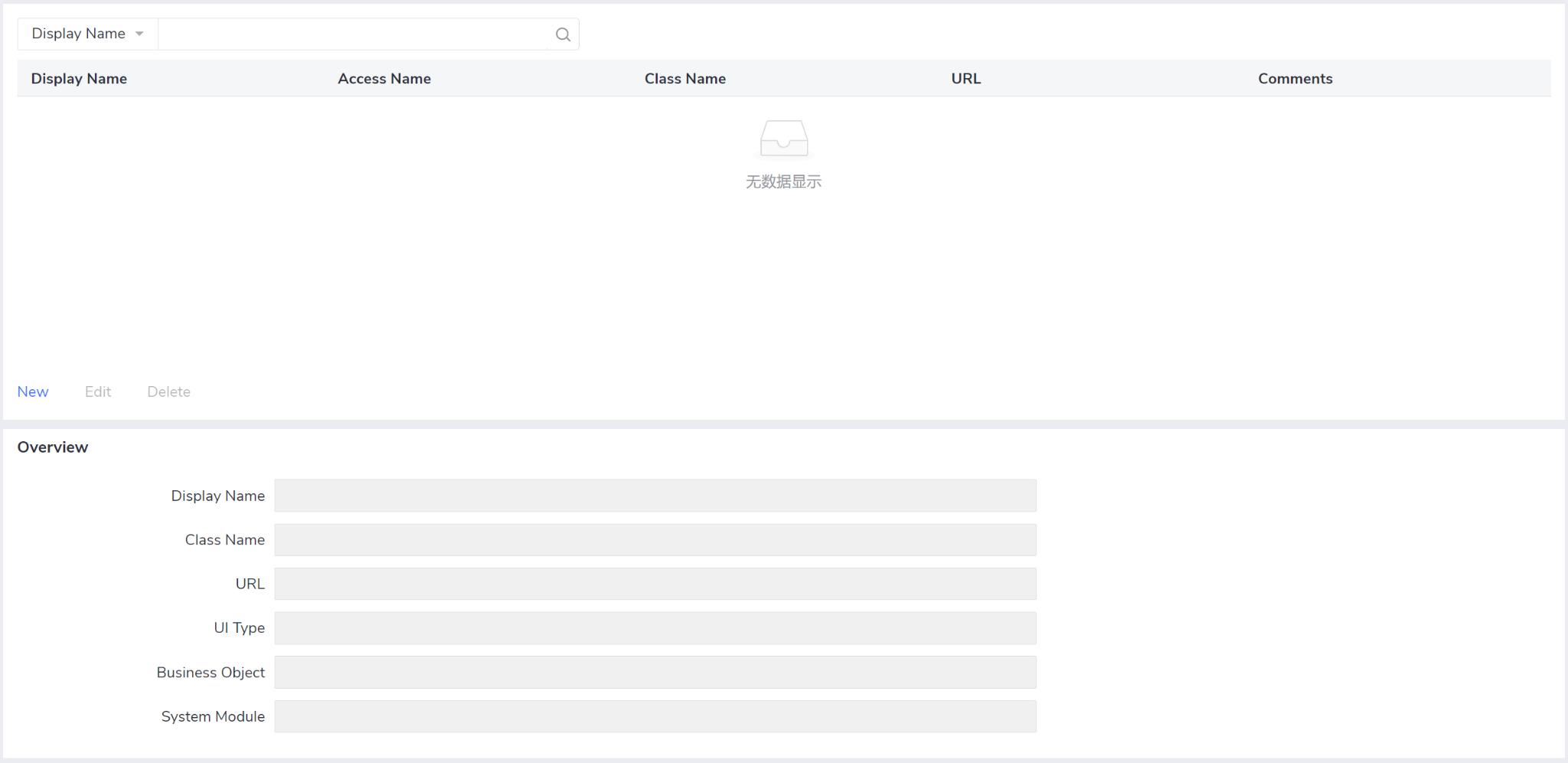
Task: Click the UI Type field
Action: 655,628
